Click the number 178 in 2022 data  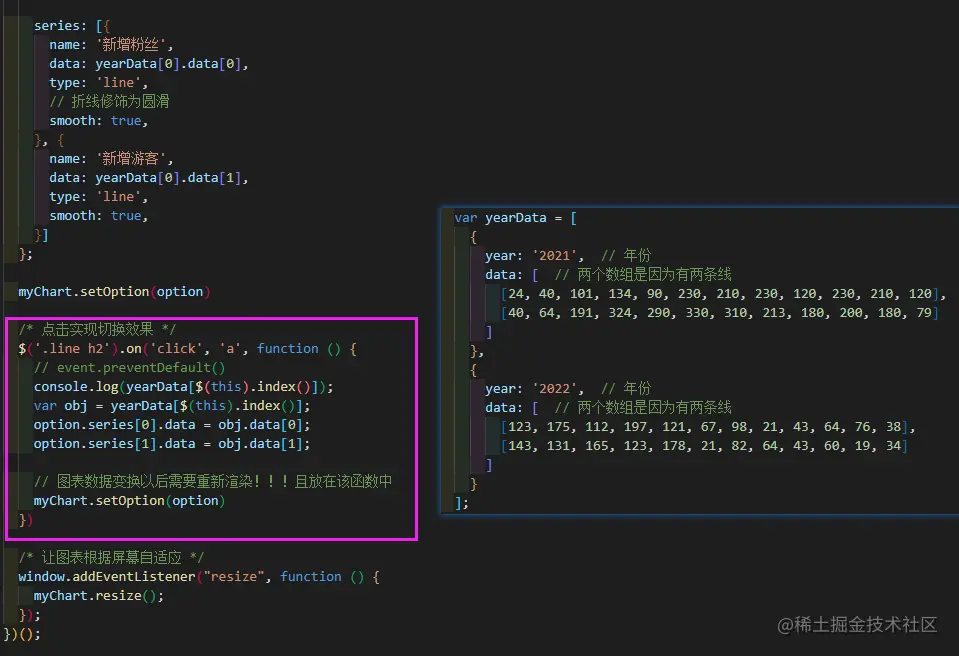coord(673,446)
